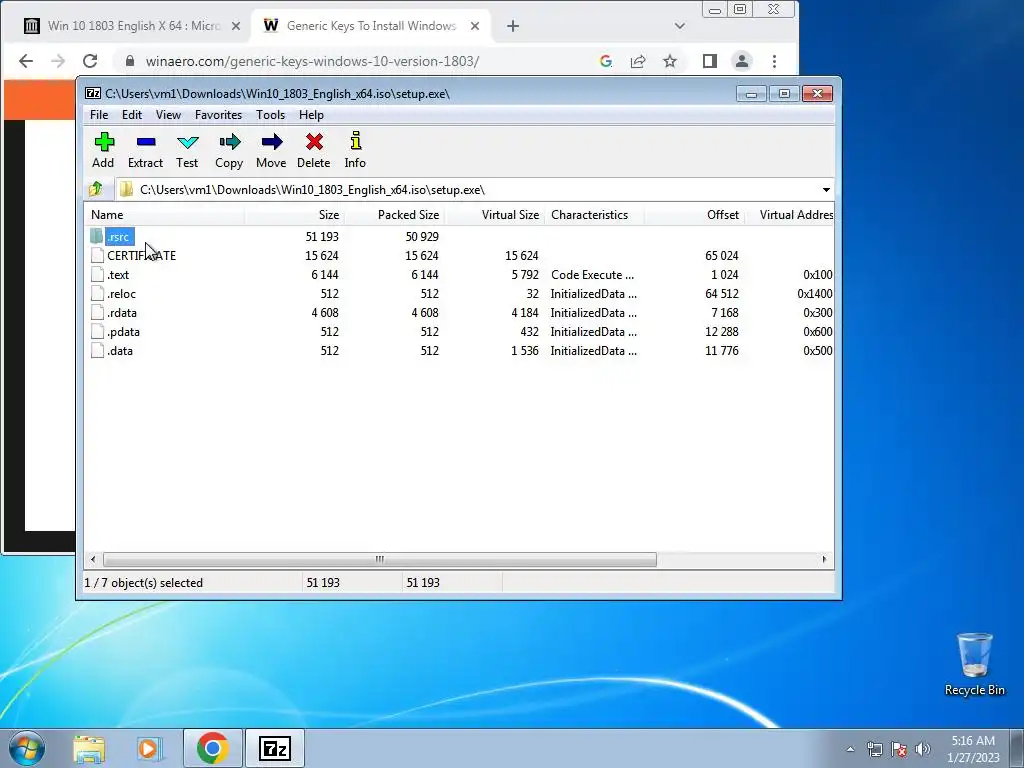Open the Edit menu in 7-Zip
The image size is (1024, 768).
[x=132, y=115]
